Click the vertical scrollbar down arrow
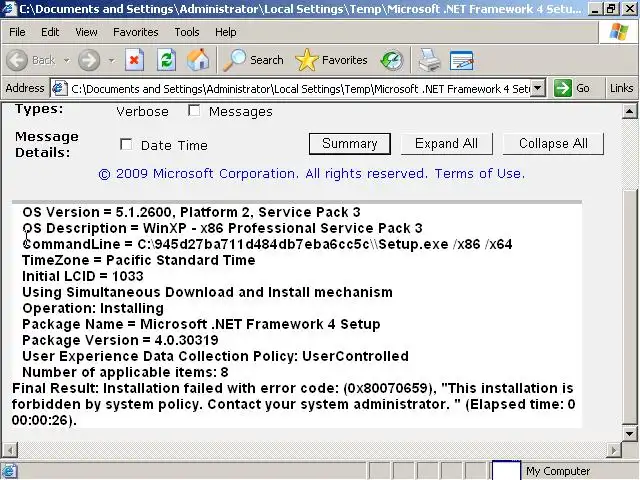Viewport: 640px width, 480px height. [x=629, y=433]
